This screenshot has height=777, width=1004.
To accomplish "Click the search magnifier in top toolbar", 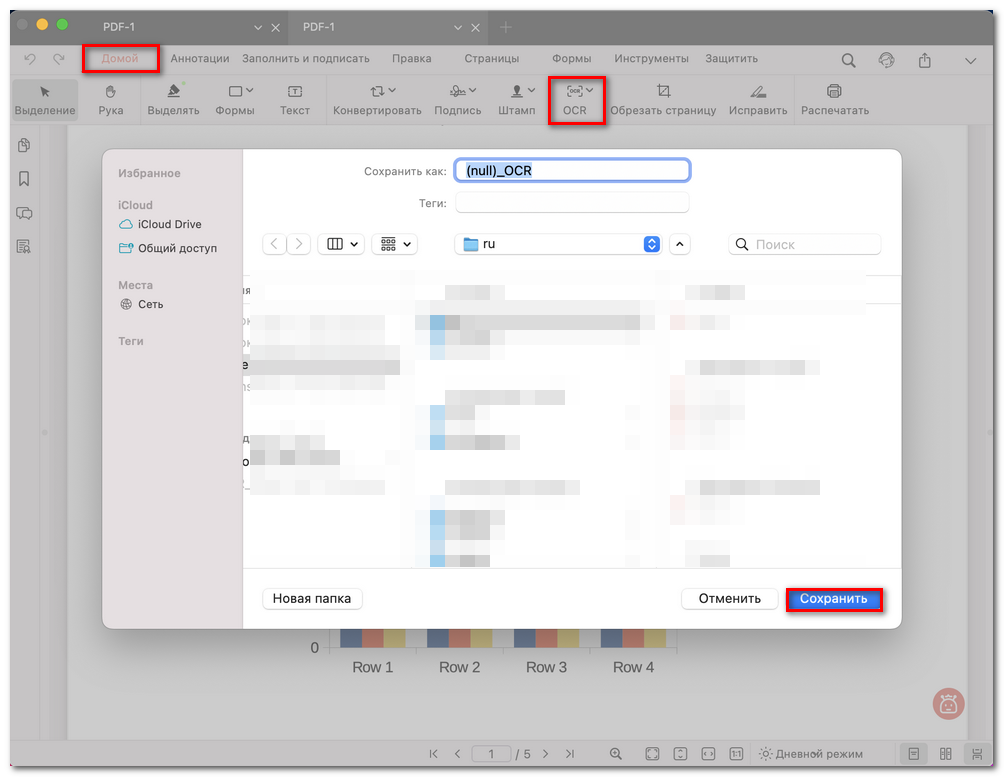I will pyautogui.click(x=848, y=60).
